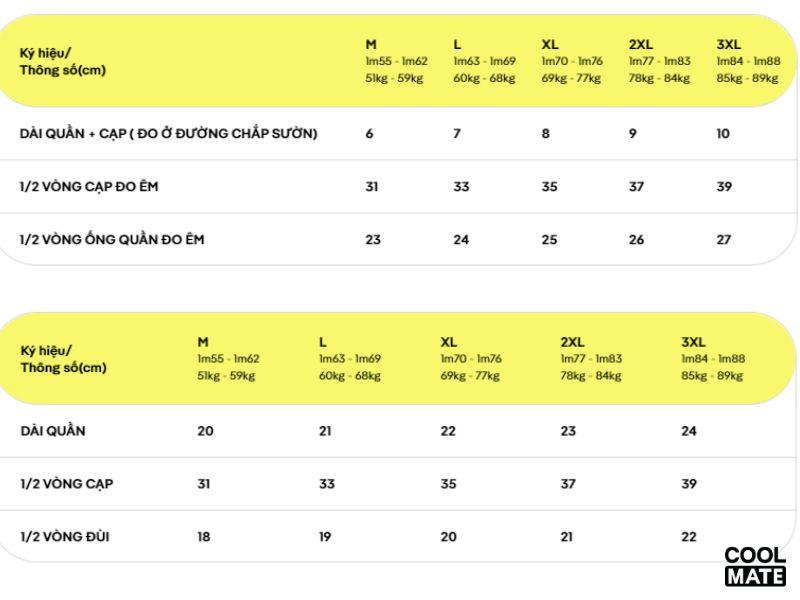
Task: Click value 6 under the M column
Action: pos(369,133)
